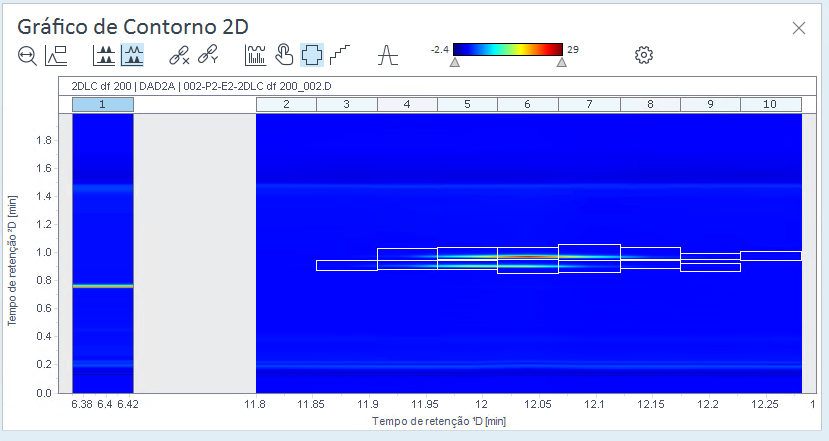Image resolution: width=829 pixels, height=441 pixels.
Task: Click the chromatogram bars overlay icon
Action: tap(255, 55)
